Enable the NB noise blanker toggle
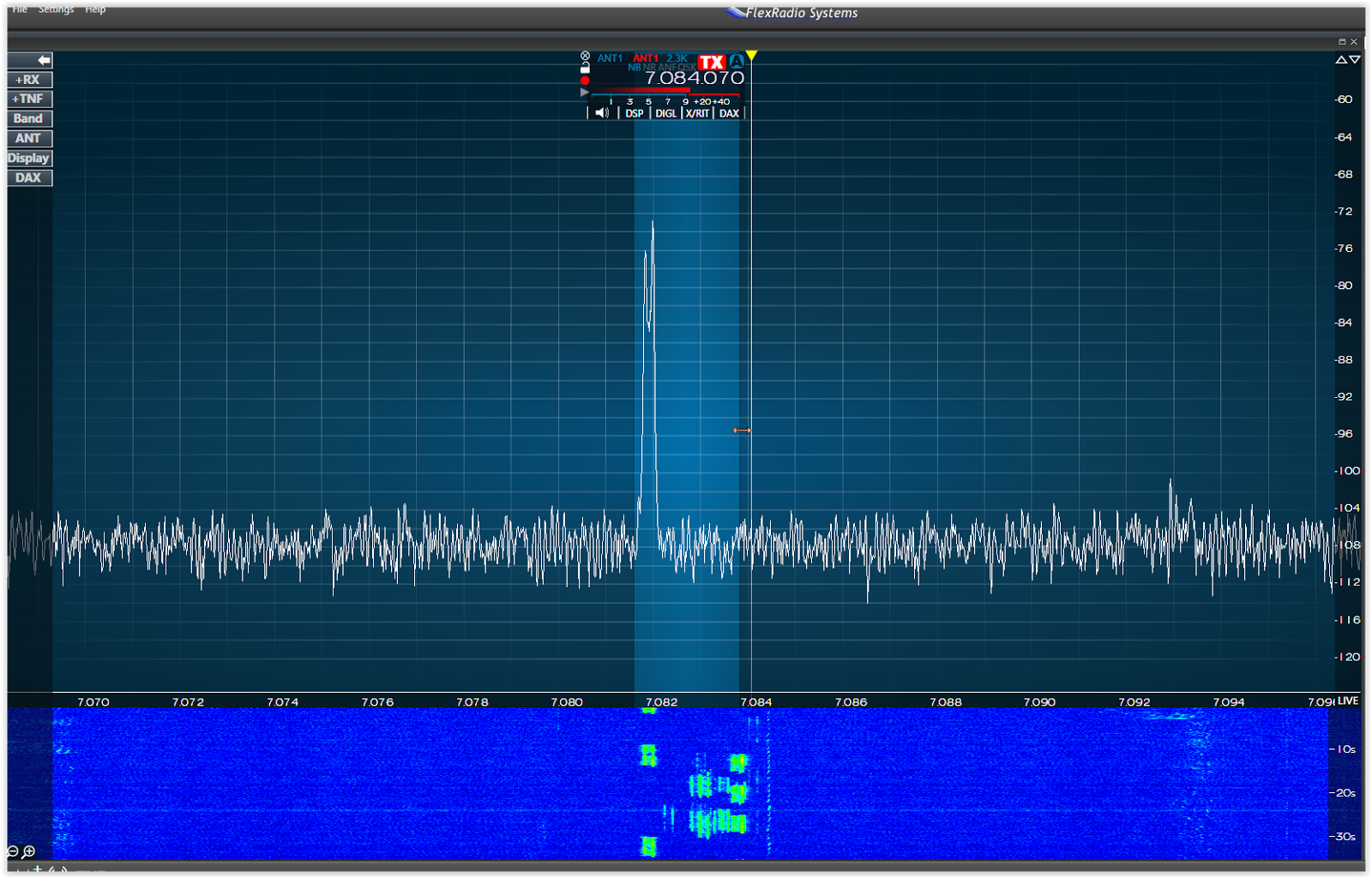The height and width of the screenshot is (878, 1372). pyautogui.click(x=634, y=67)
